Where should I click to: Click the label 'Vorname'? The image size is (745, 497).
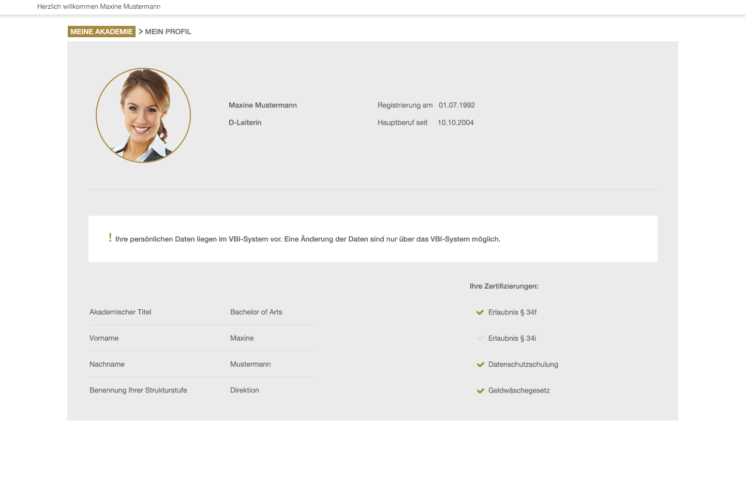(104, 338)
